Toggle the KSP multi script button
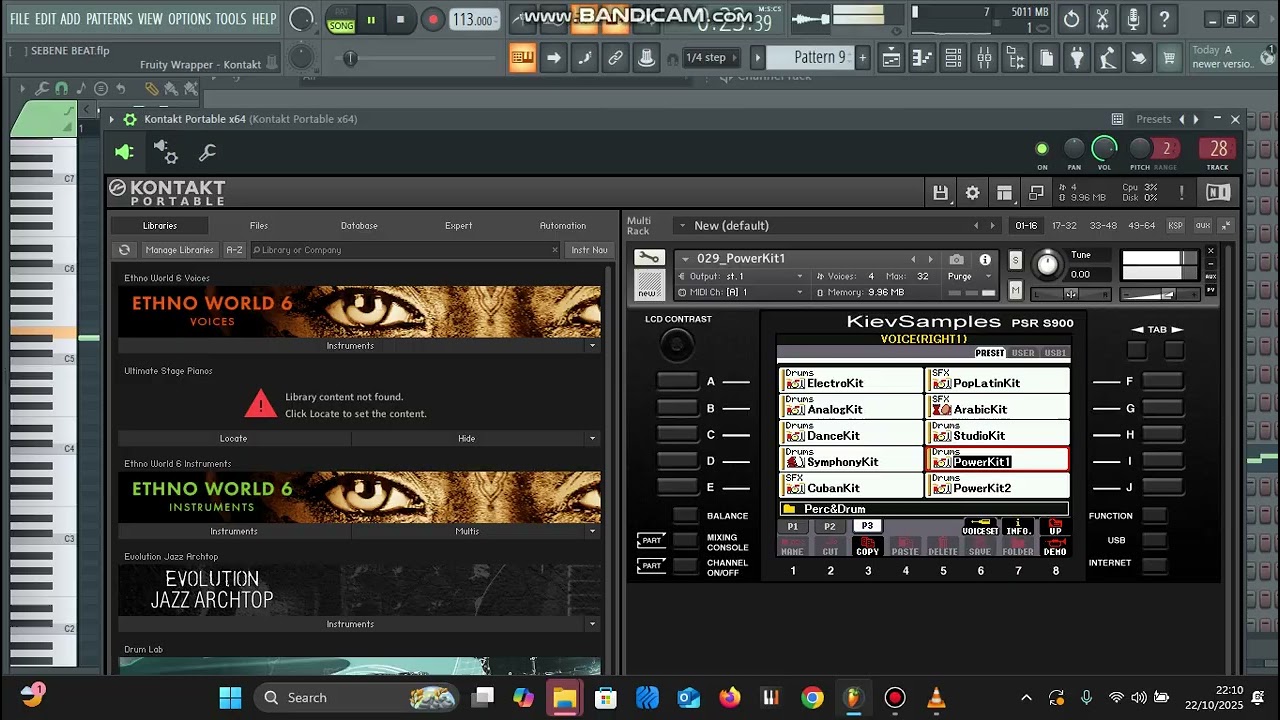The height and width of the screenshot is (720, 1280). [1175, 225]
